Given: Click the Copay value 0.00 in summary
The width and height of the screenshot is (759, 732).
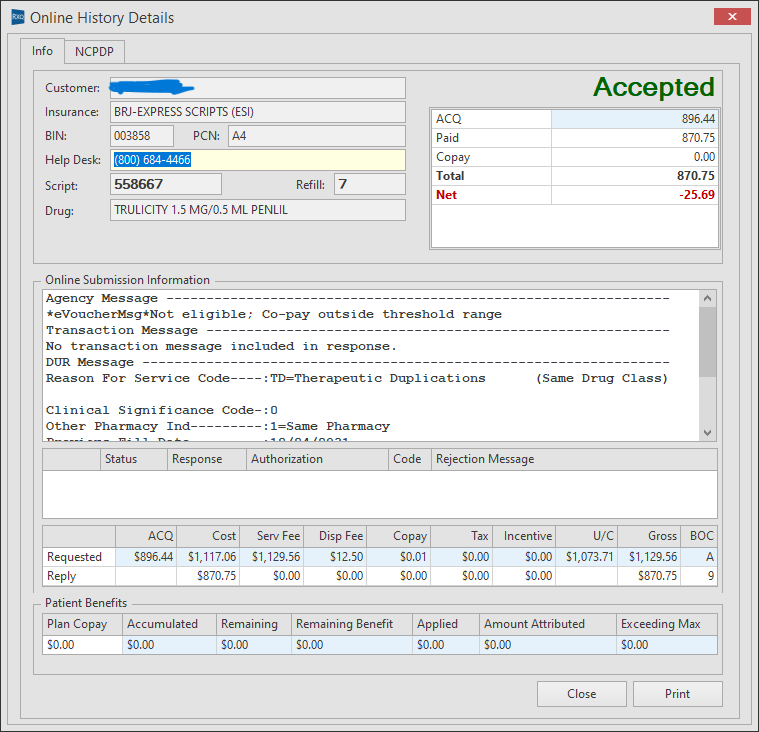Looking at the screenshot, I should (x=634, y=157).
